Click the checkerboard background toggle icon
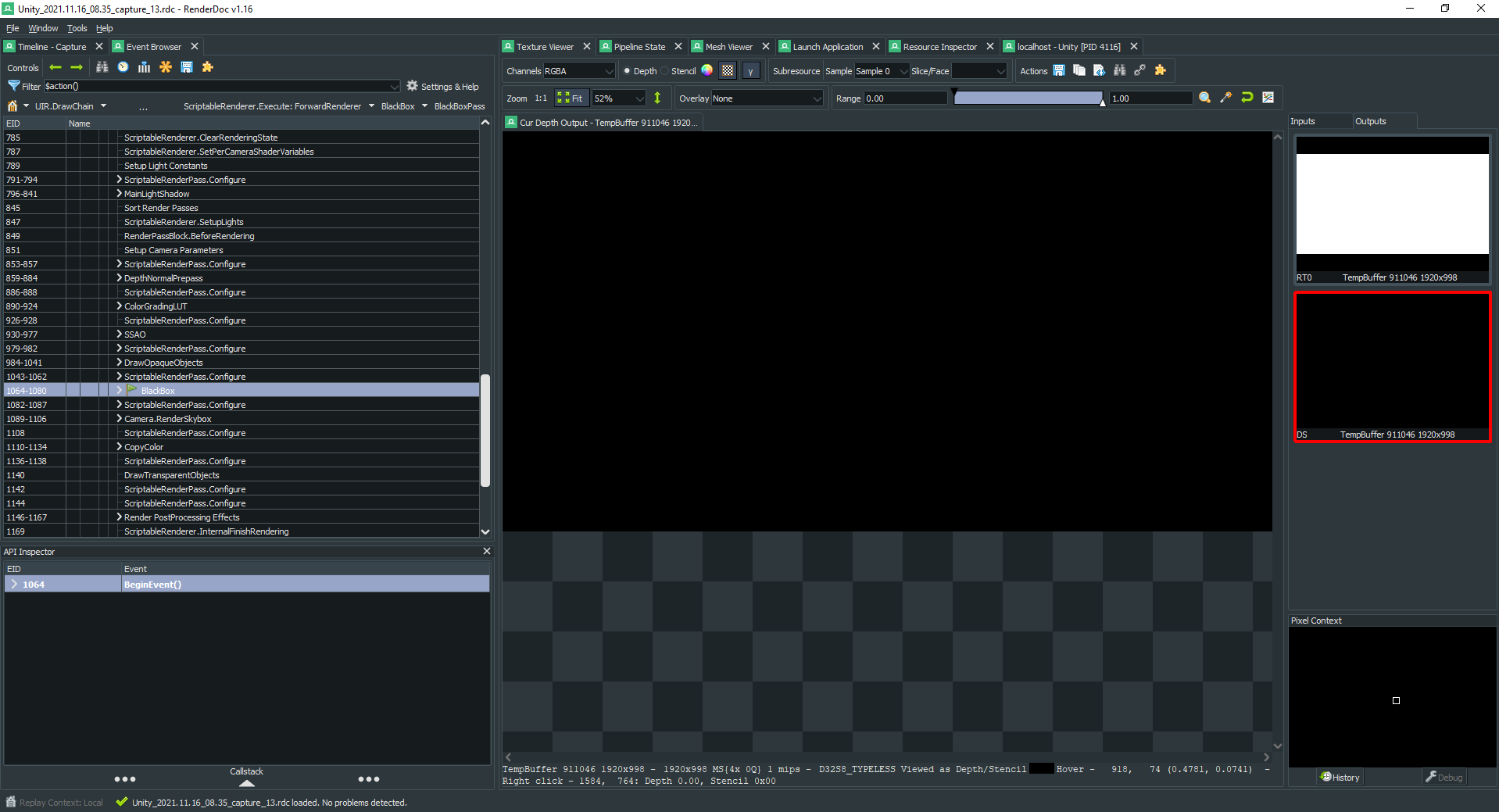This screenshot has width=1499, height=812. coord(728,71)
